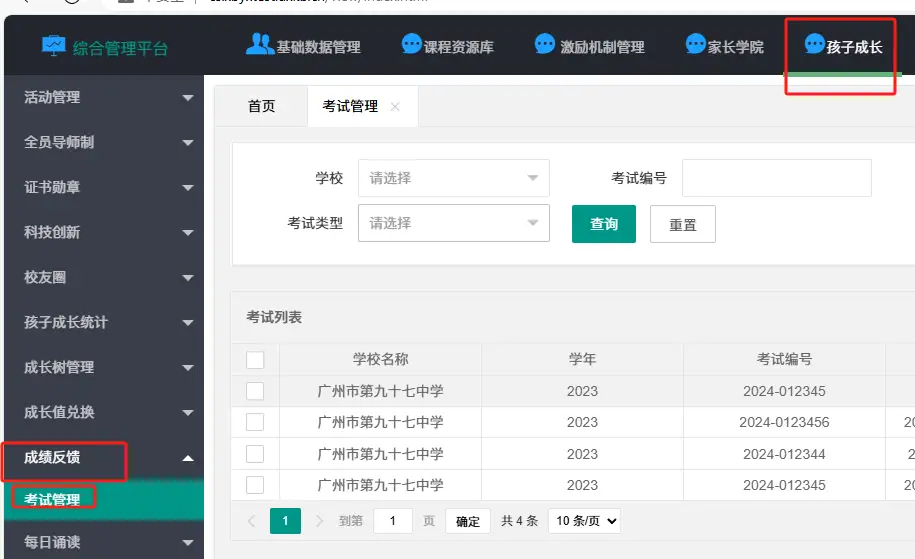Click the green 查询 button
Viewport: 915px width, 559px height.
pyautogui.click(x=603, y=224)
